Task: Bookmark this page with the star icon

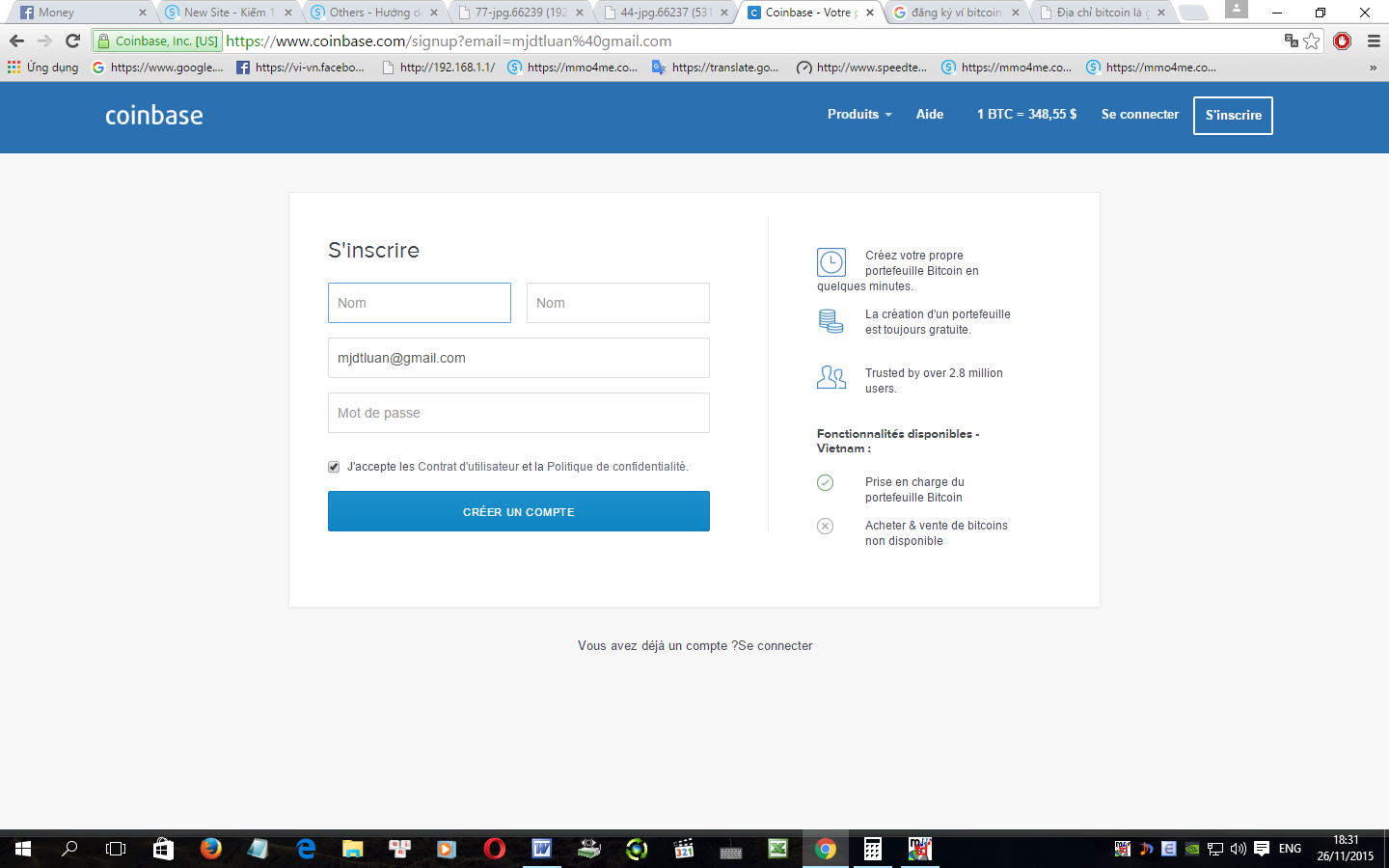Action: pyautogui.click(x=1312, y=41)
